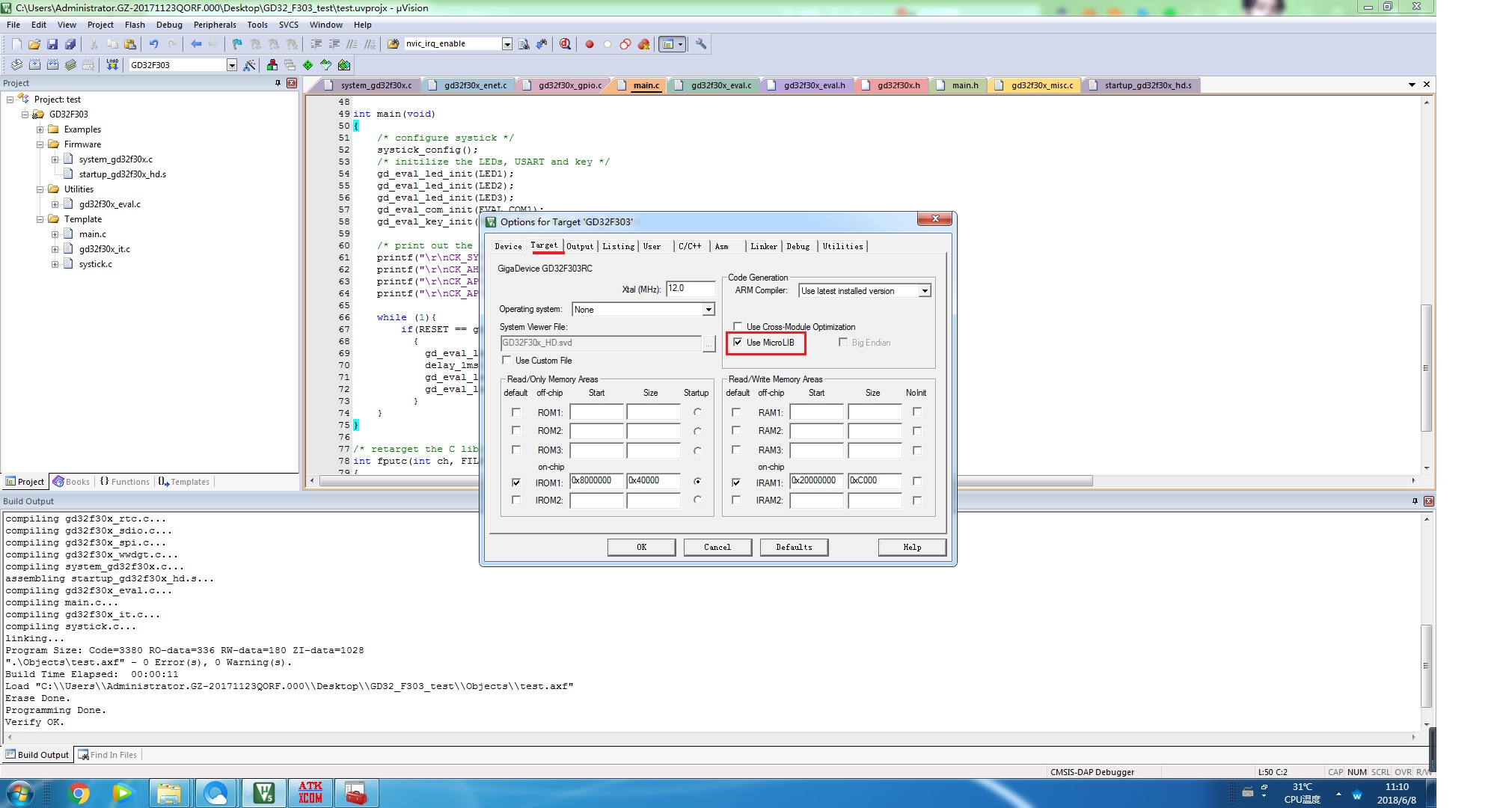Launch ATK XCOM from the taskbar

click(x=310, y=792)
